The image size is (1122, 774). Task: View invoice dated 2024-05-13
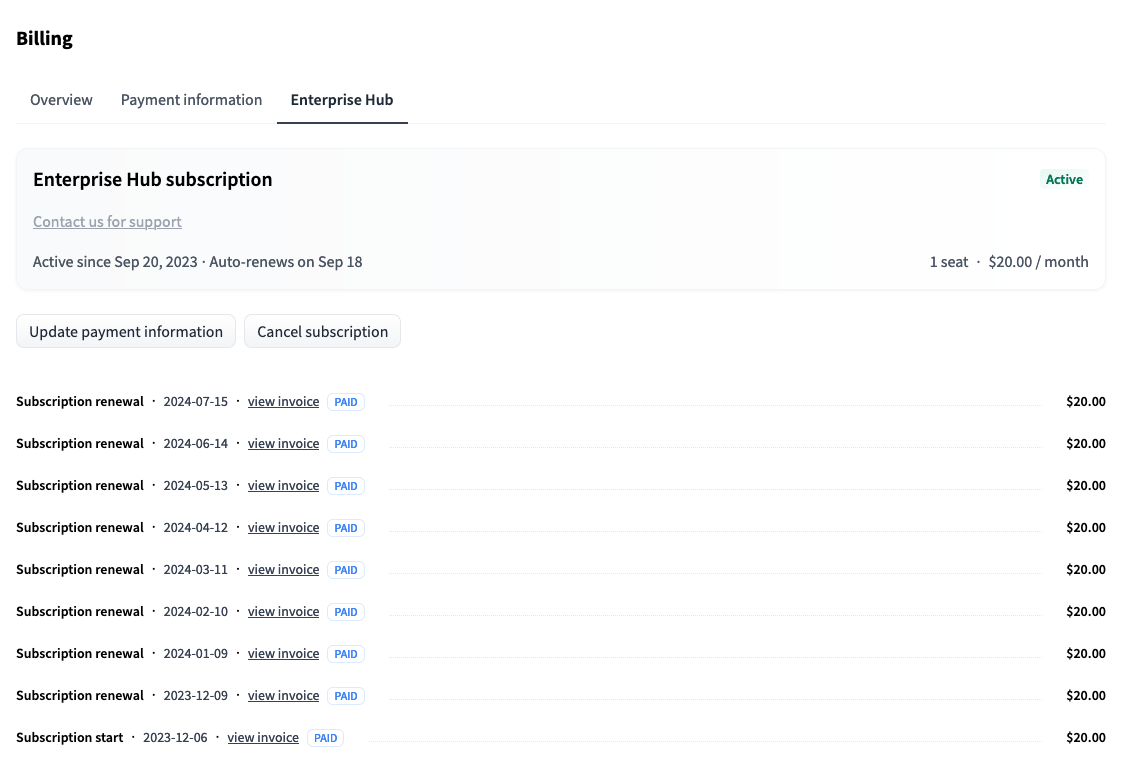(283, 486)
